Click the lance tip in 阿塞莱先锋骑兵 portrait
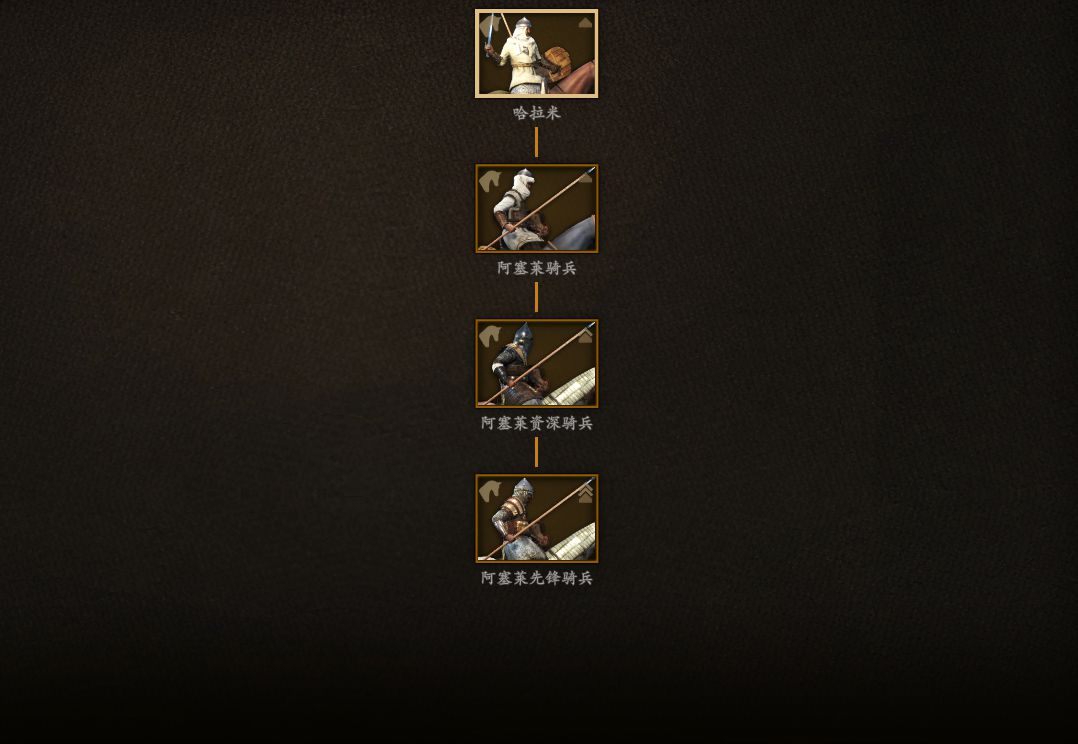 [x=590, y=481]
